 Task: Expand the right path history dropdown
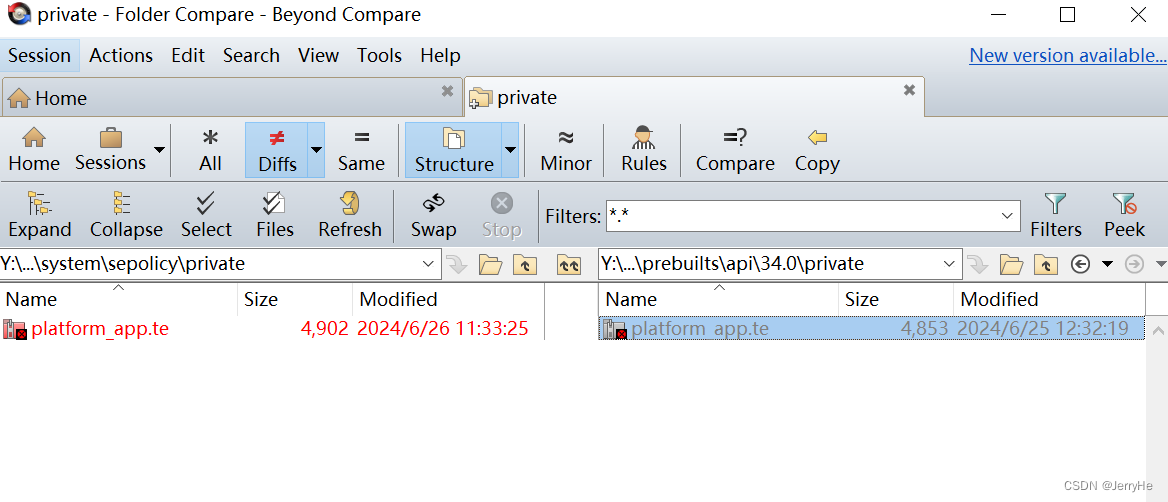[948, 264]
